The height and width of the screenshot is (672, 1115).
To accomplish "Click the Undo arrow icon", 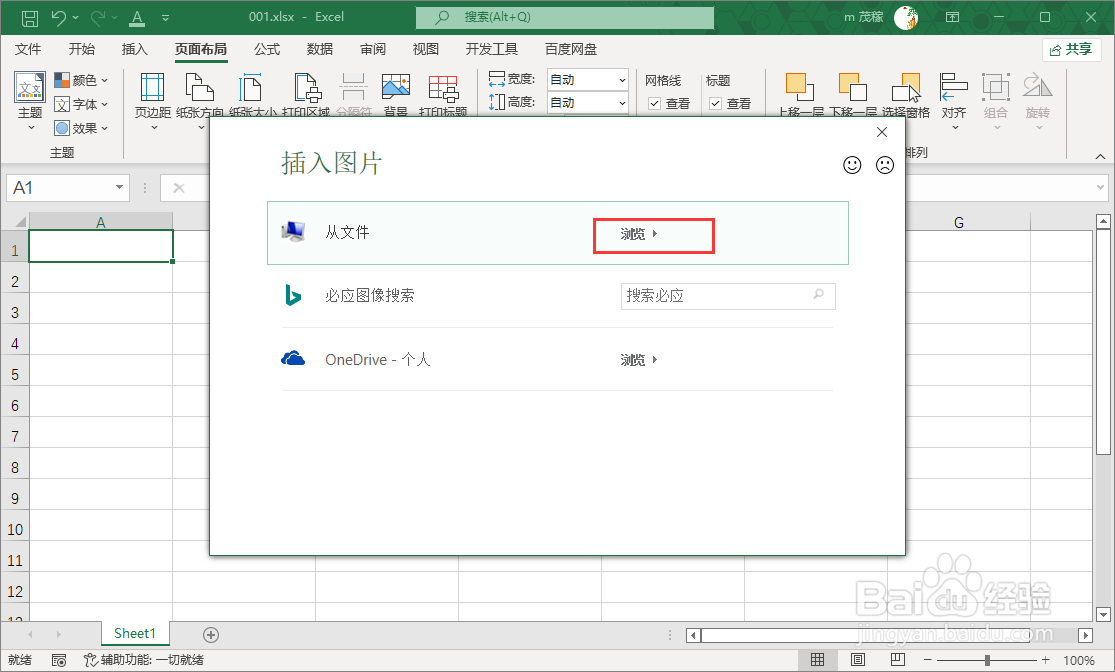I will [x=59, y=17].
